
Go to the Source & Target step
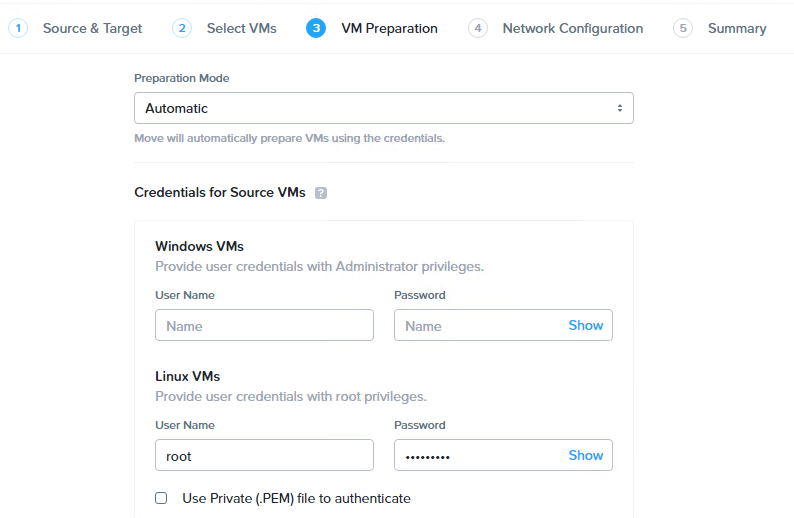pos(92,28)
